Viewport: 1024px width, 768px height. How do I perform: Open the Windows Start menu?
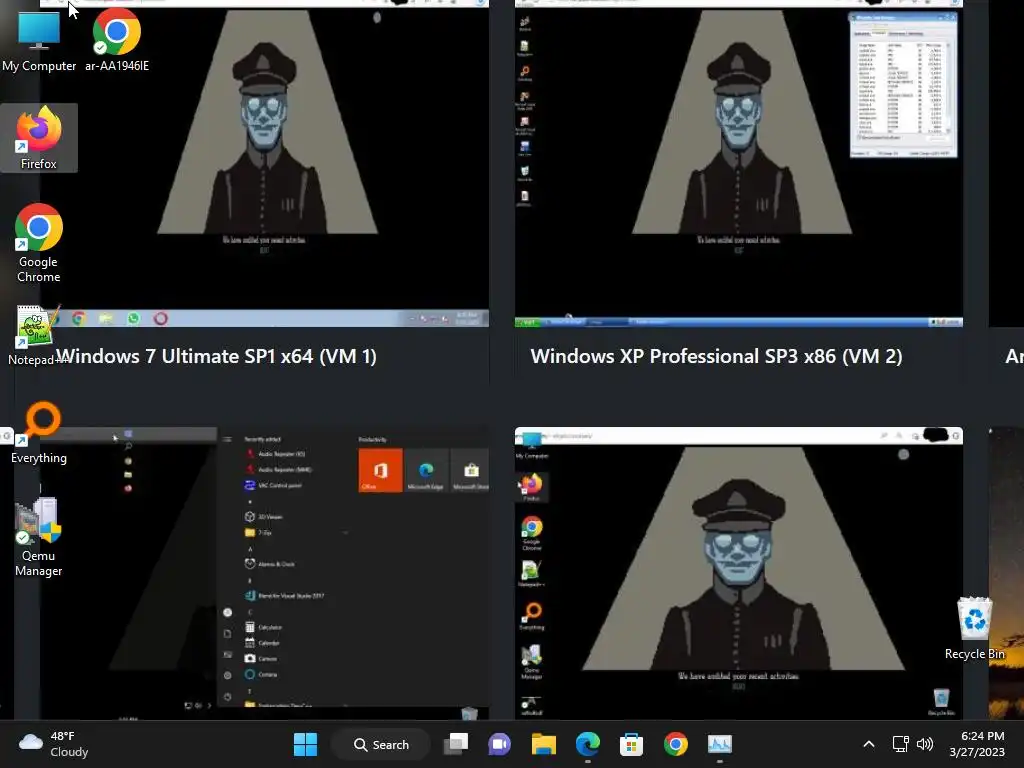(x=305, y=744)
